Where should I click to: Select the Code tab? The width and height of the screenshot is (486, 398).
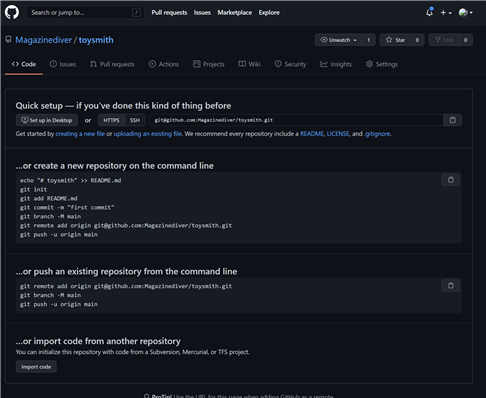24,64
